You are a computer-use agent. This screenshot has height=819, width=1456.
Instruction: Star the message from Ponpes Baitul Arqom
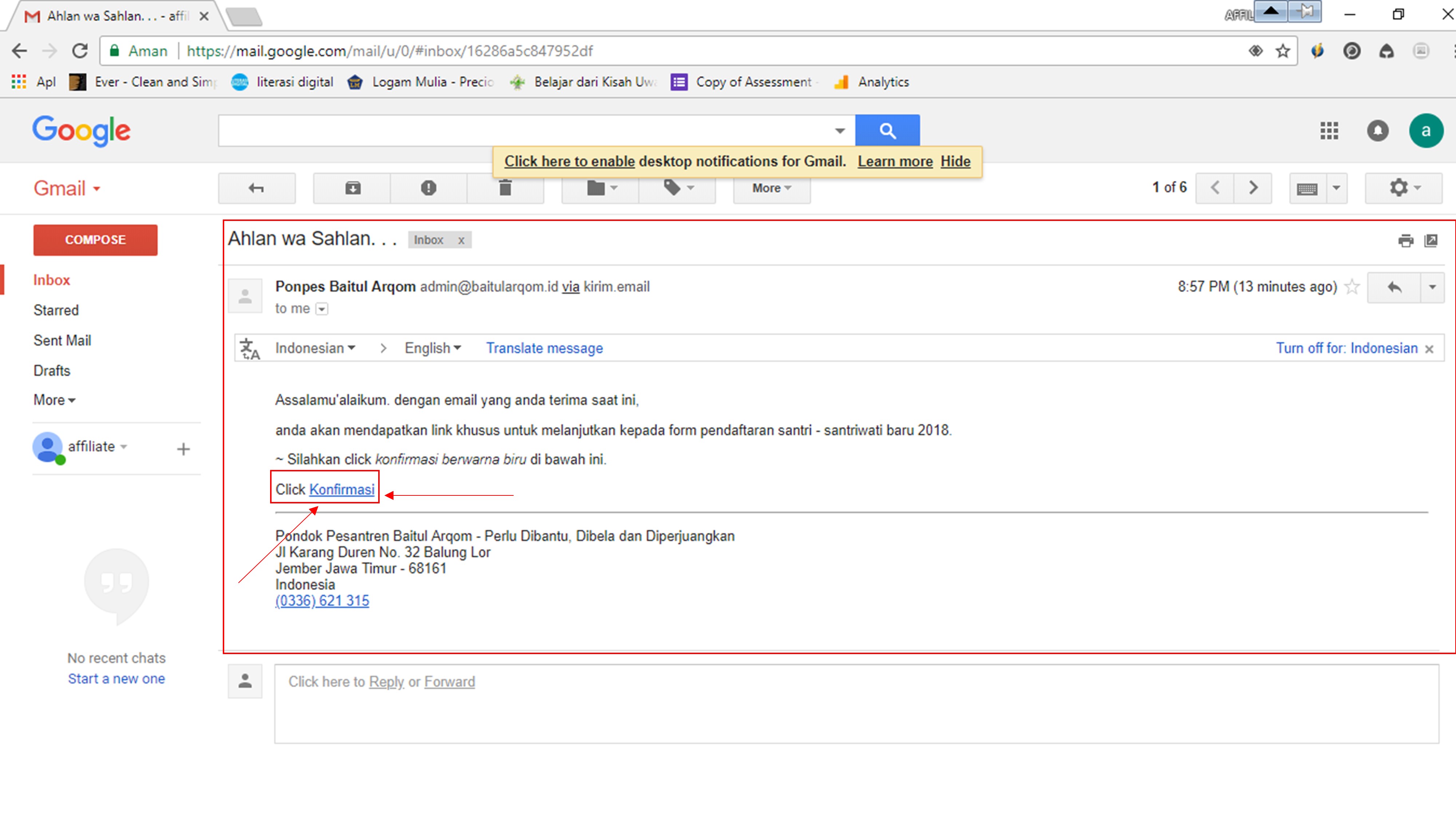coord(1352,286)
